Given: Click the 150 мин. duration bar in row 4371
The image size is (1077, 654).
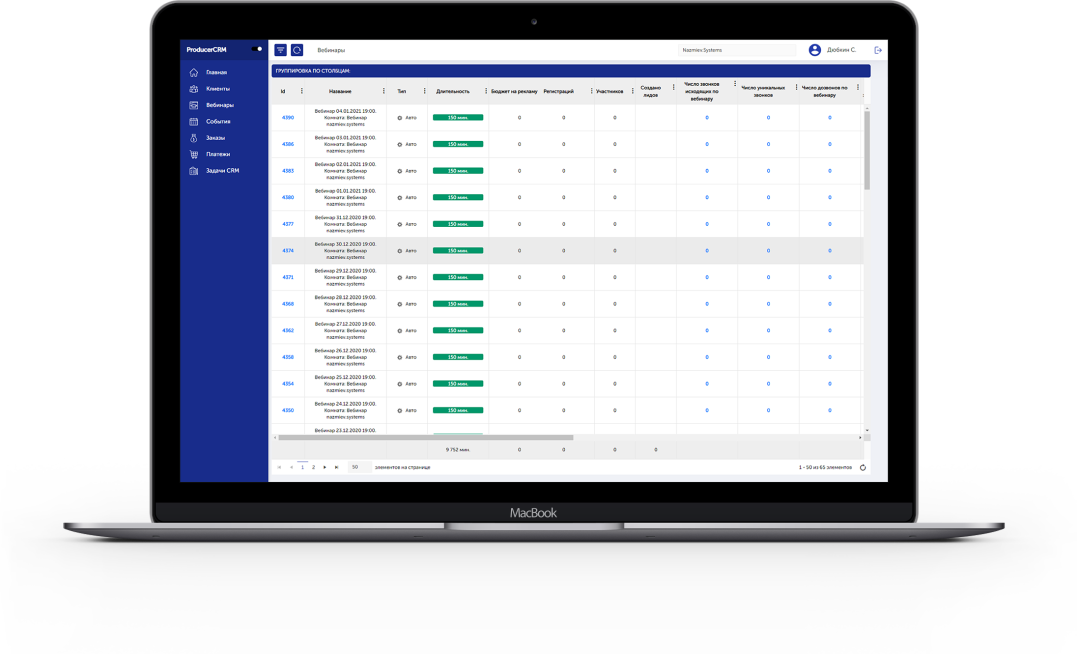Looking at the screenshot, I should coord(457,278).
